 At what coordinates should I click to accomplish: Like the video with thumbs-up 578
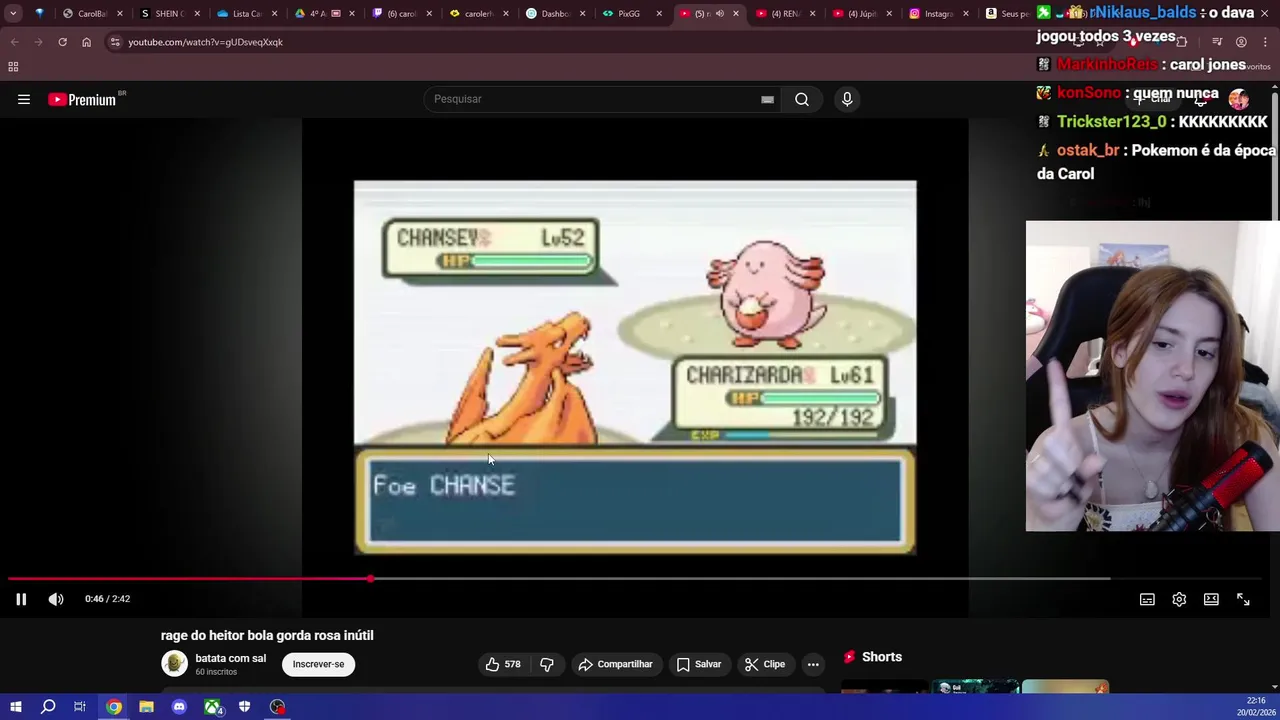[503, 664]
